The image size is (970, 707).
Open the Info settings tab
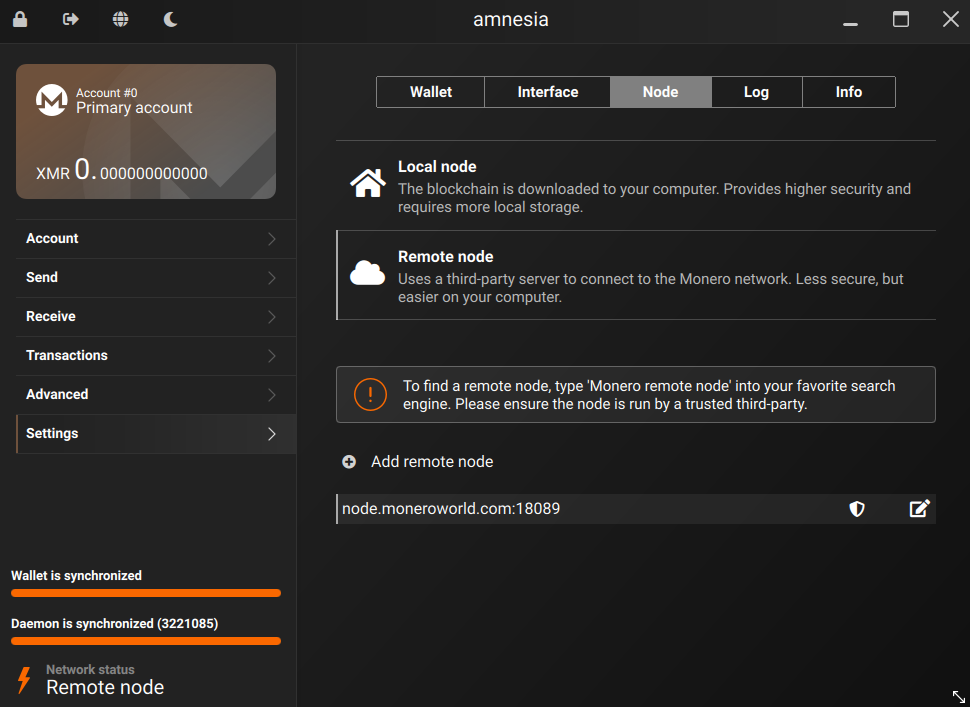coord(849,92)
